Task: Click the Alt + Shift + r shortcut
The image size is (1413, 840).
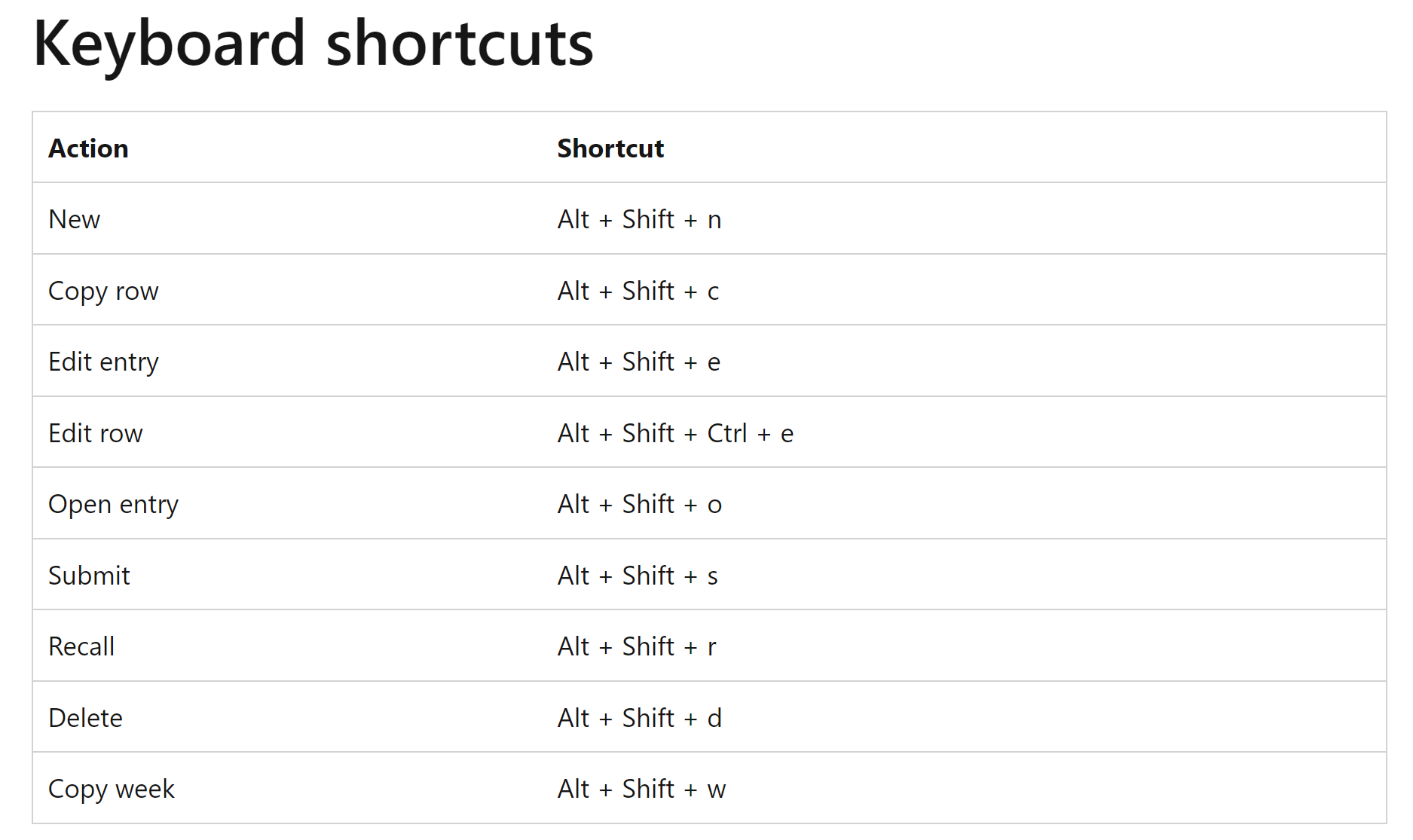Action: point(637,646)
